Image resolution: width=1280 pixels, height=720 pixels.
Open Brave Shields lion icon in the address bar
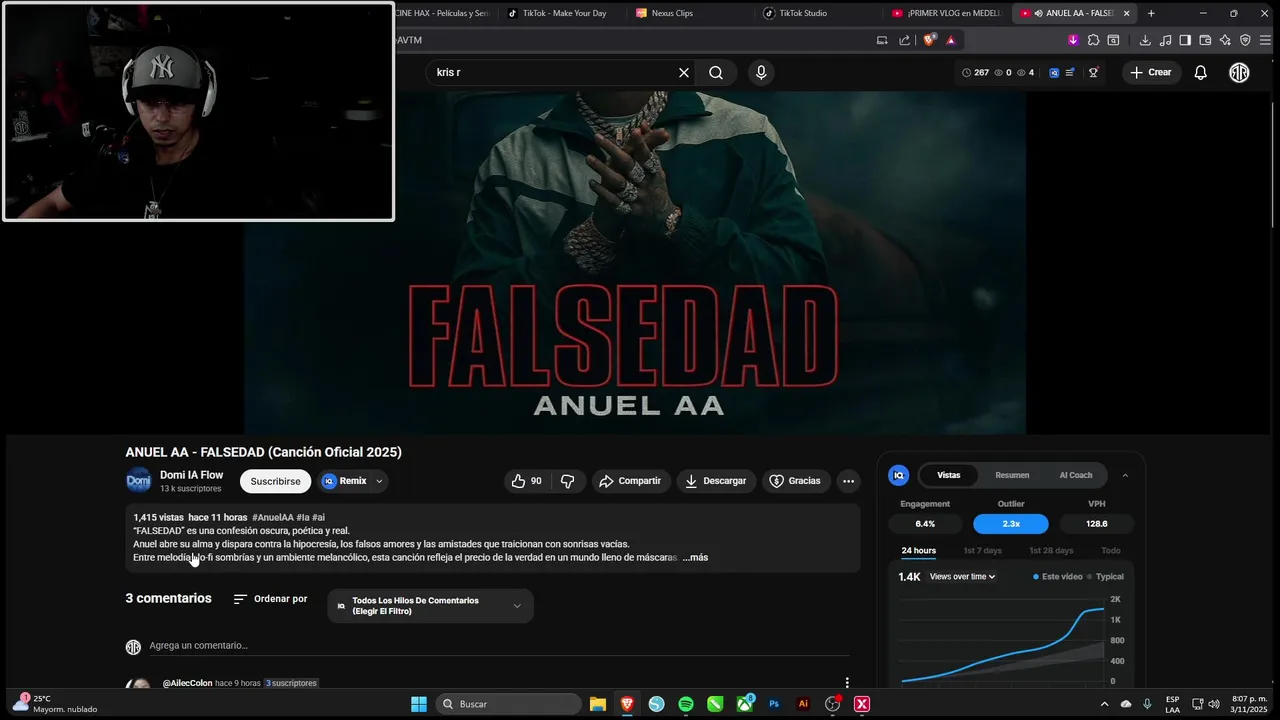point(930,40)
